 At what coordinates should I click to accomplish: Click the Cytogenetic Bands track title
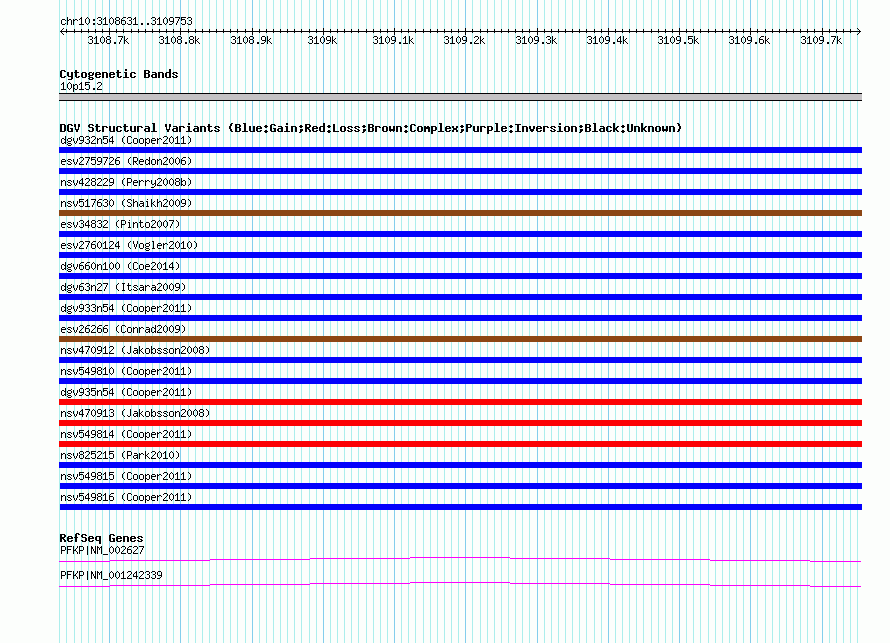pos(119,74)
